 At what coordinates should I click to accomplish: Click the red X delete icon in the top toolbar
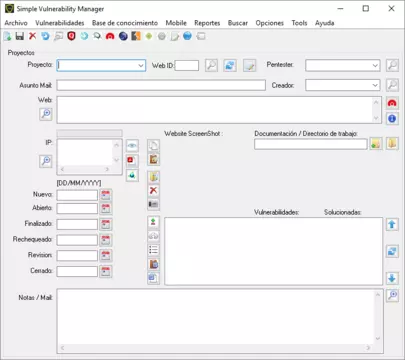click(32, 36)
